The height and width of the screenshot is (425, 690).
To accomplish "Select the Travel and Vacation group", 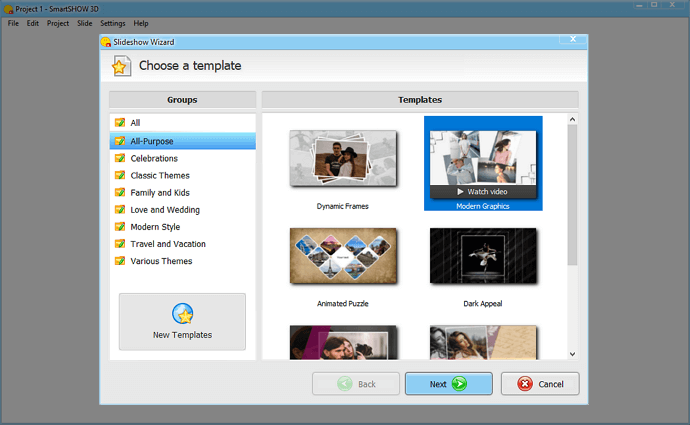I will click(182, 244).
